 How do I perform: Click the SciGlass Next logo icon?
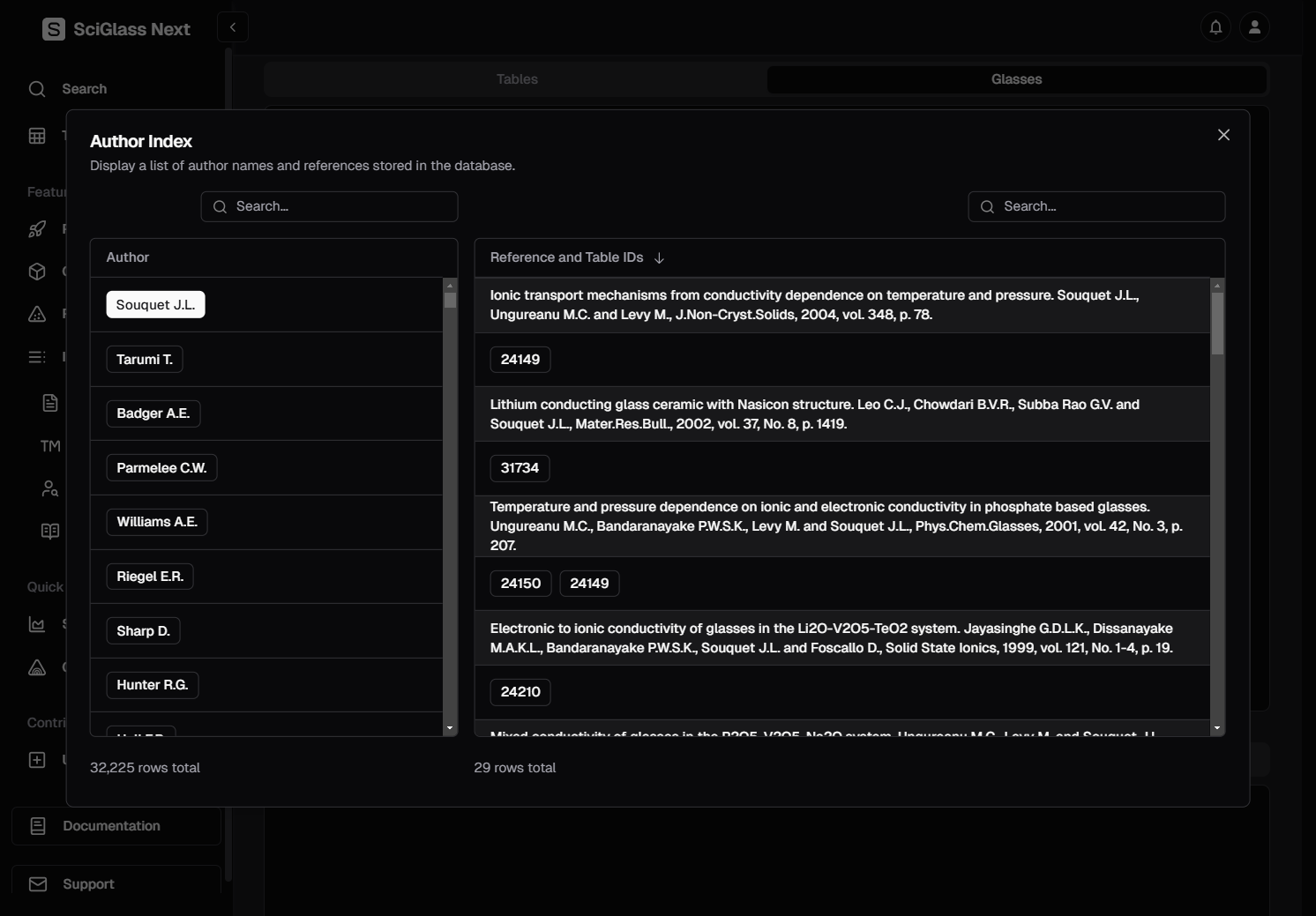54,29
